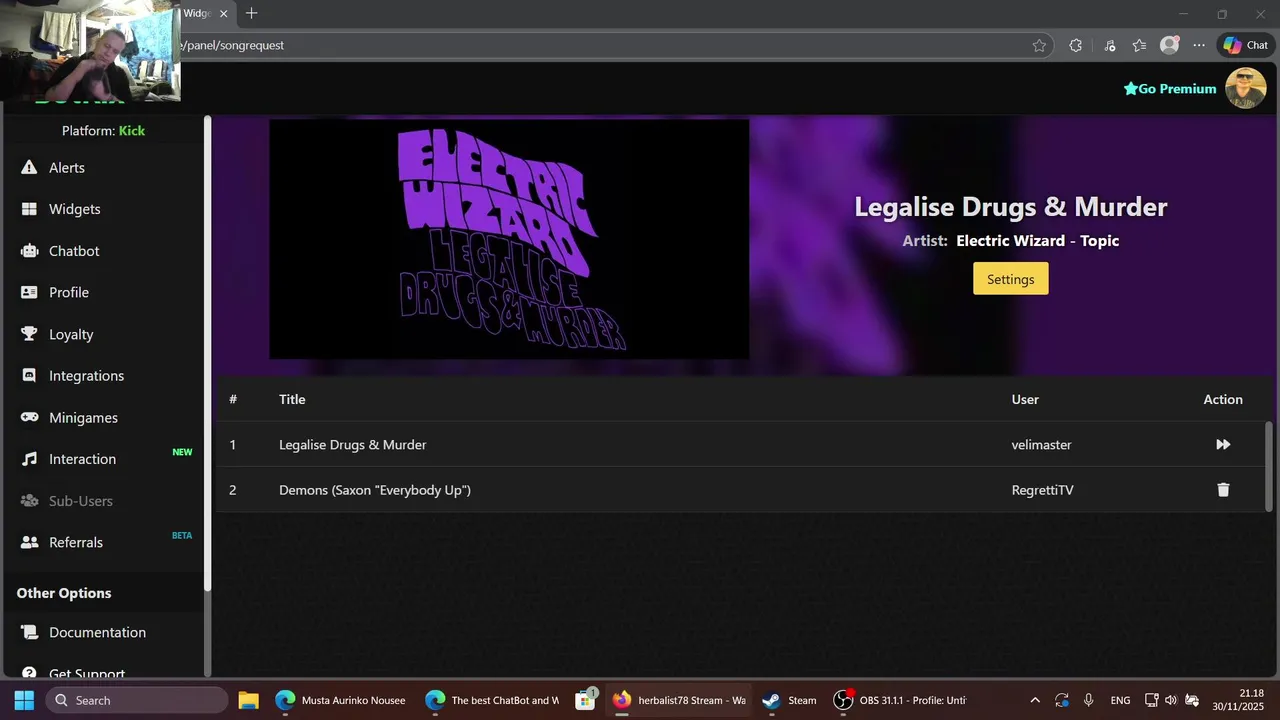Skip the Legalise Drugs & Murder song
Viewport: 1280px width, 720px height.
tap(1223, 444)
